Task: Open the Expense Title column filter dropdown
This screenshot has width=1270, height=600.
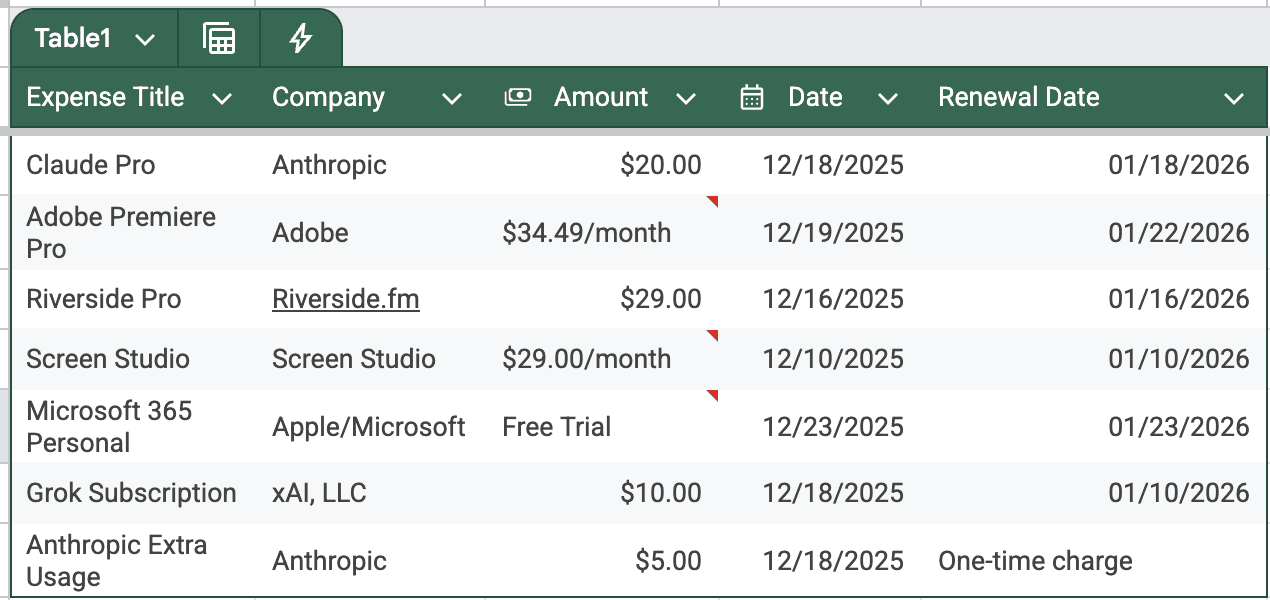Action: [223, 99]
